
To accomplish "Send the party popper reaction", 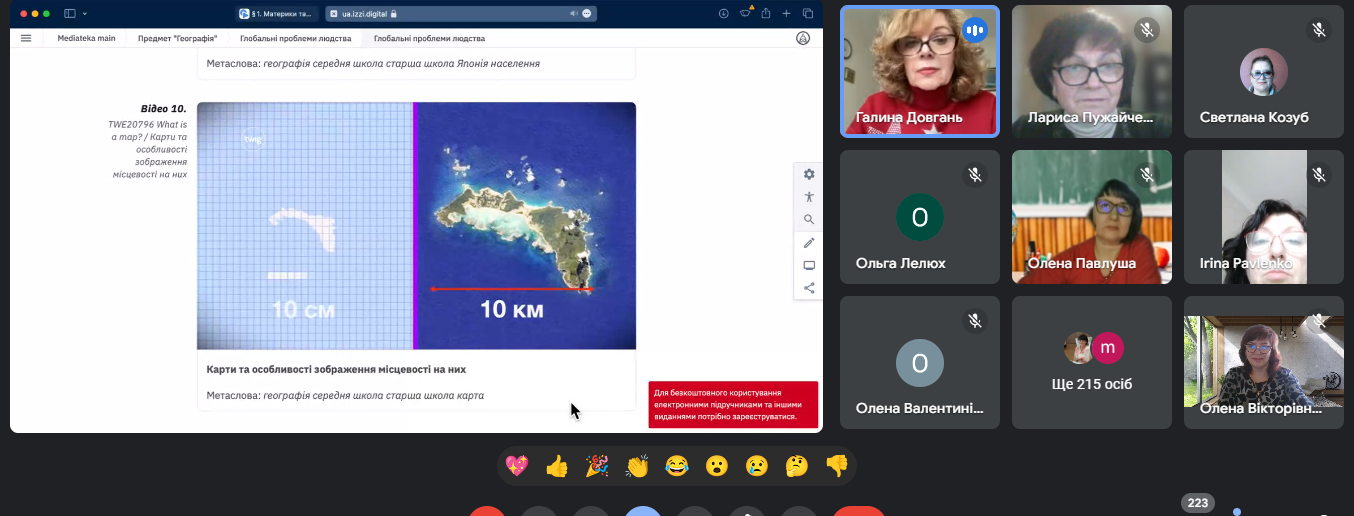I will click(x=597, y=465).
